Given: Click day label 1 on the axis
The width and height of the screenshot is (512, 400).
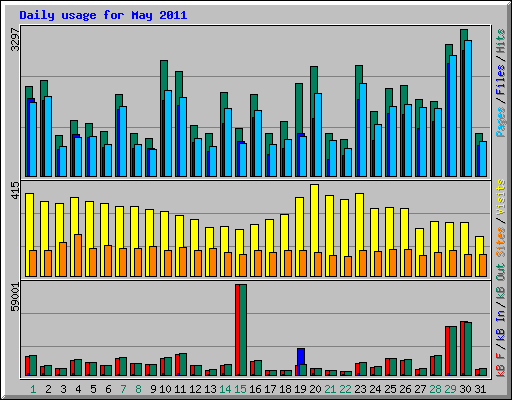Looking at the screenshot, I should [x=33, y=389].
